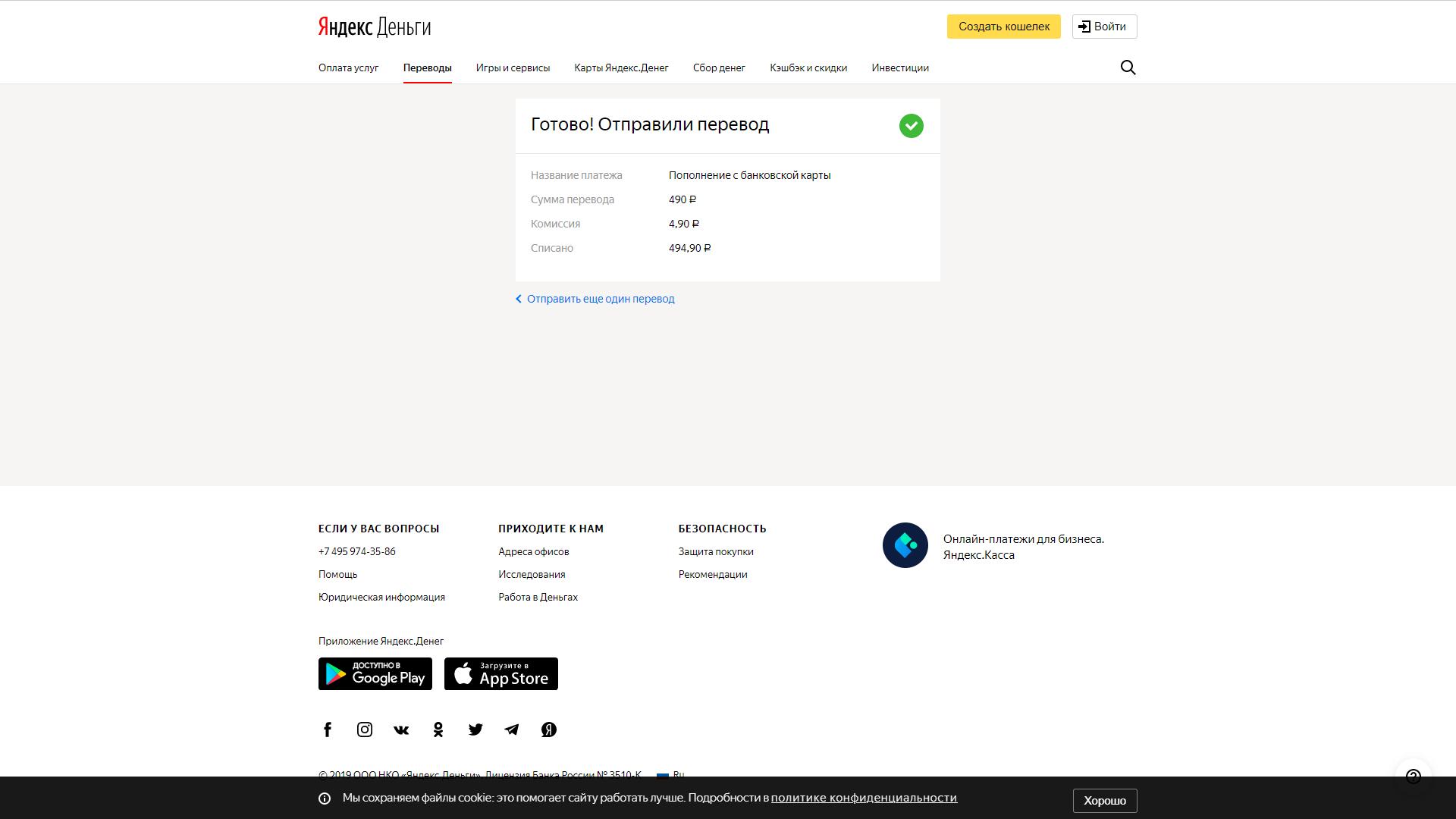The image size is (1456, 819).
Task: Open the Инвестиции section
Action: (x=900, y=67)
